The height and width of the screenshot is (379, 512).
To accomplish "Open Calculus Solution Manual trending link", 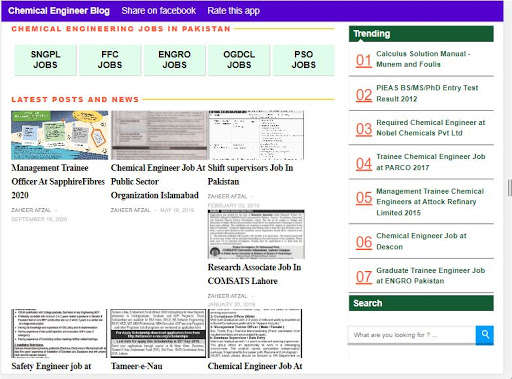I will coord(423,59).
